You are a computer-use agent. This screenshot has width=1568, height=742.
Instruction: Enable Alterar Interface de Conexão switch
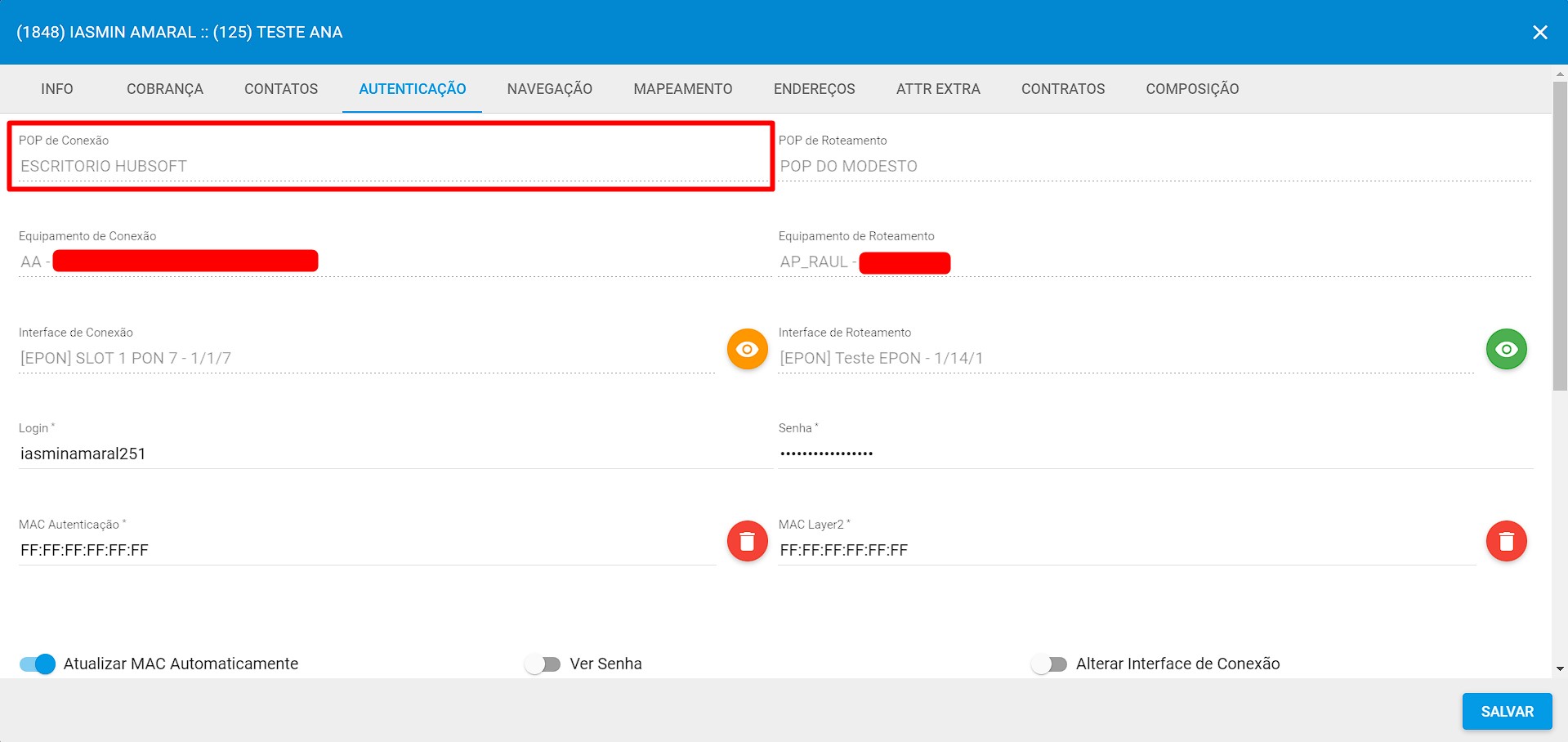[1049, 664]
